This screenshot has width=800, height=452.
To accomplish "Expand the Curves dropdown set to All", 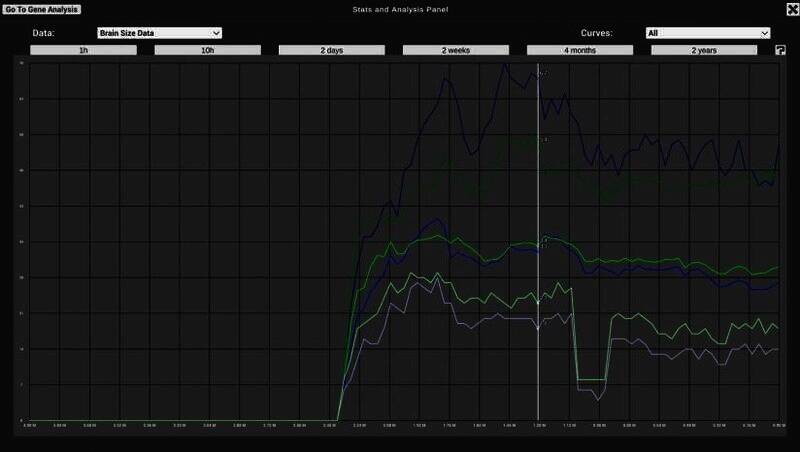I will point(707,33).
